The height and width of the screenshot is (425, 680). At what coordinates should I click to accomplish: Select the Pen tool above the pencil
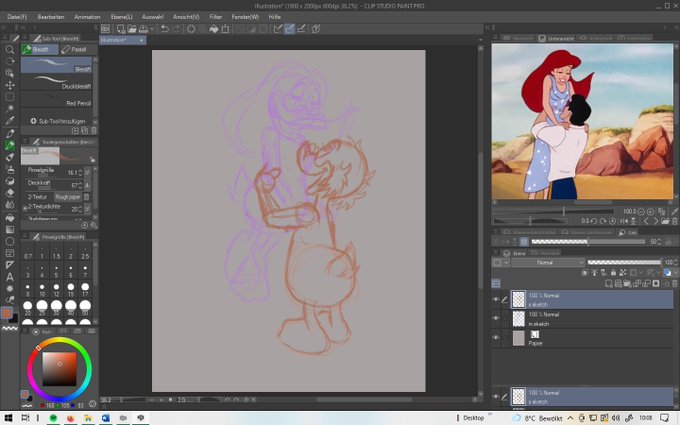click(x=10, y=134)
